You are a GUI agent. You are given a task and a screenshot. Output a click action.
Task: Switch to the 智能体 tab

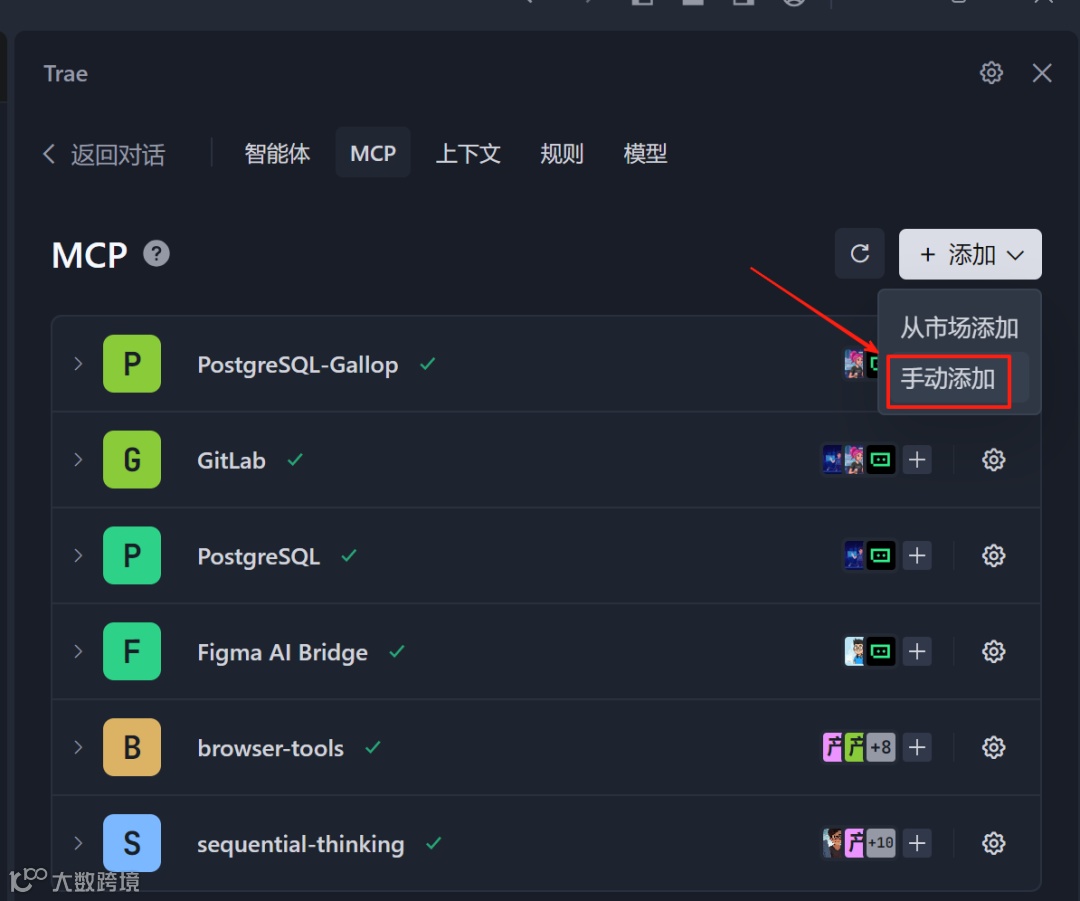coord(277,153)
